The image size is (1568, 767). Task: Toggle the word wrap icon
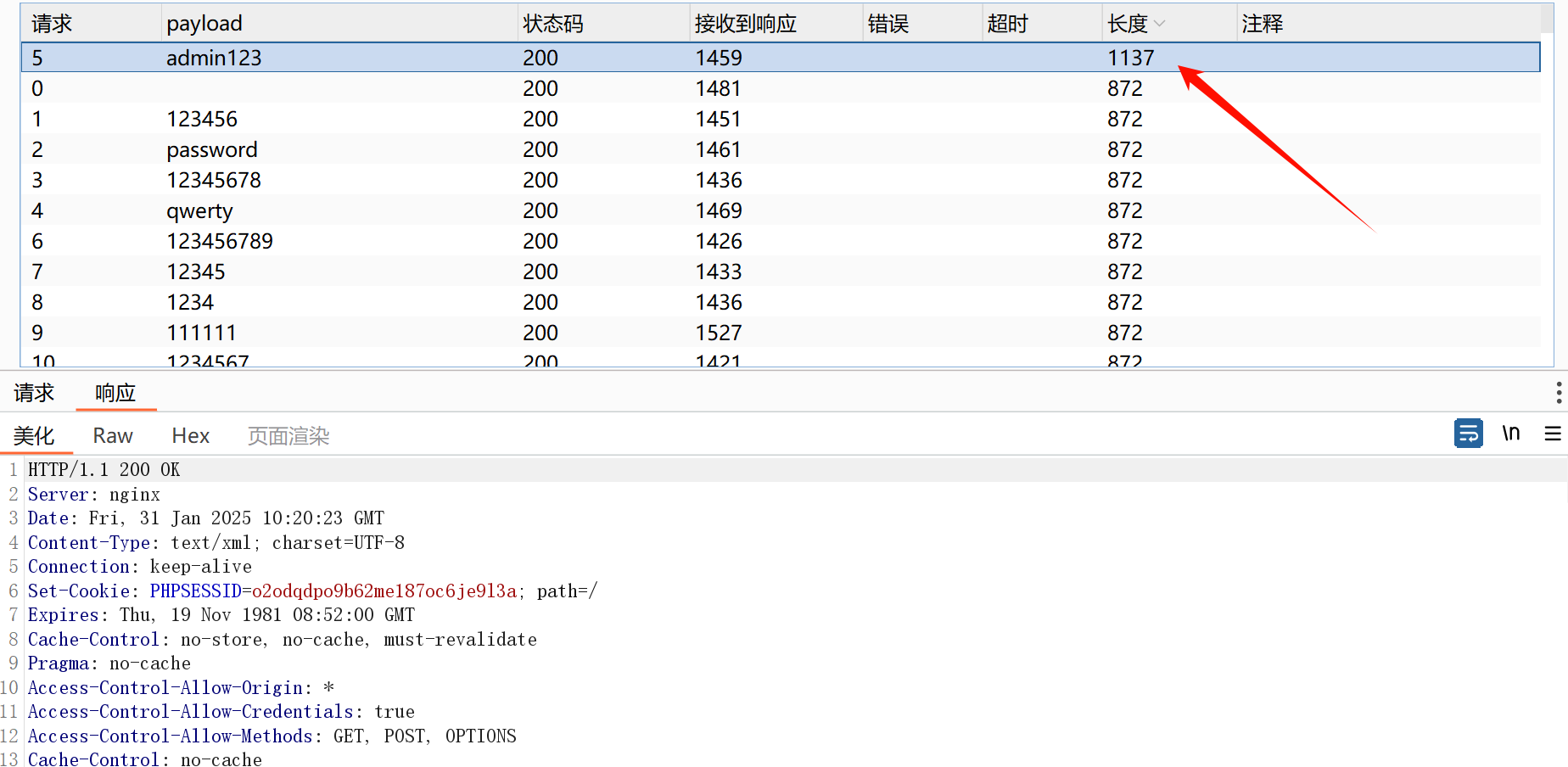point(1468,434)
